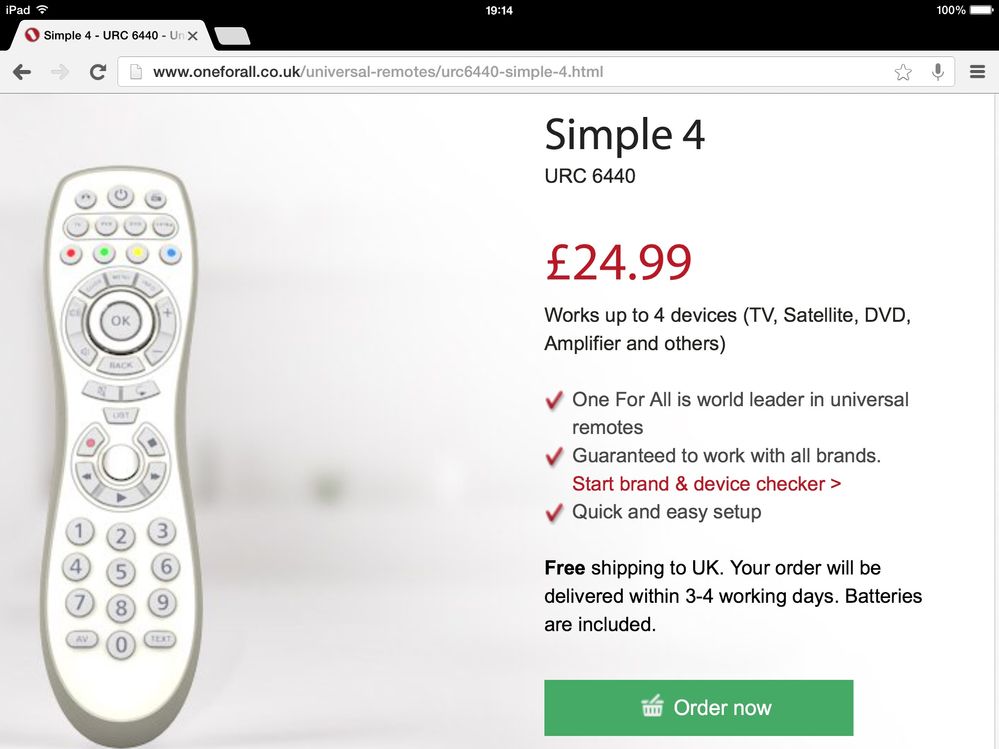Click the remote's green color button
The height and width of the screenshot is (749, 999).
pos(104,253)
